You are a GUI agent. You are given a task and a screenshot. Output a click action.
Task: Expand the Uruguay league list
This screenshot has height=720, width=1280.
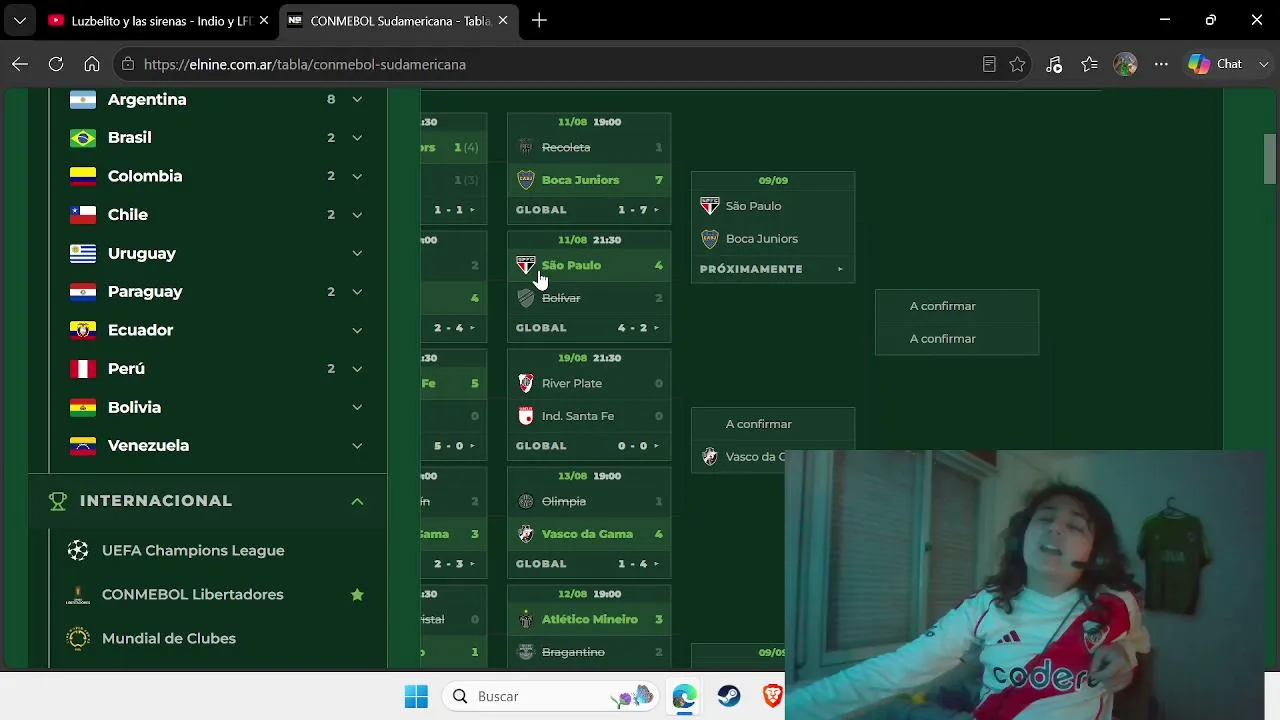click(x=357, y=253)
